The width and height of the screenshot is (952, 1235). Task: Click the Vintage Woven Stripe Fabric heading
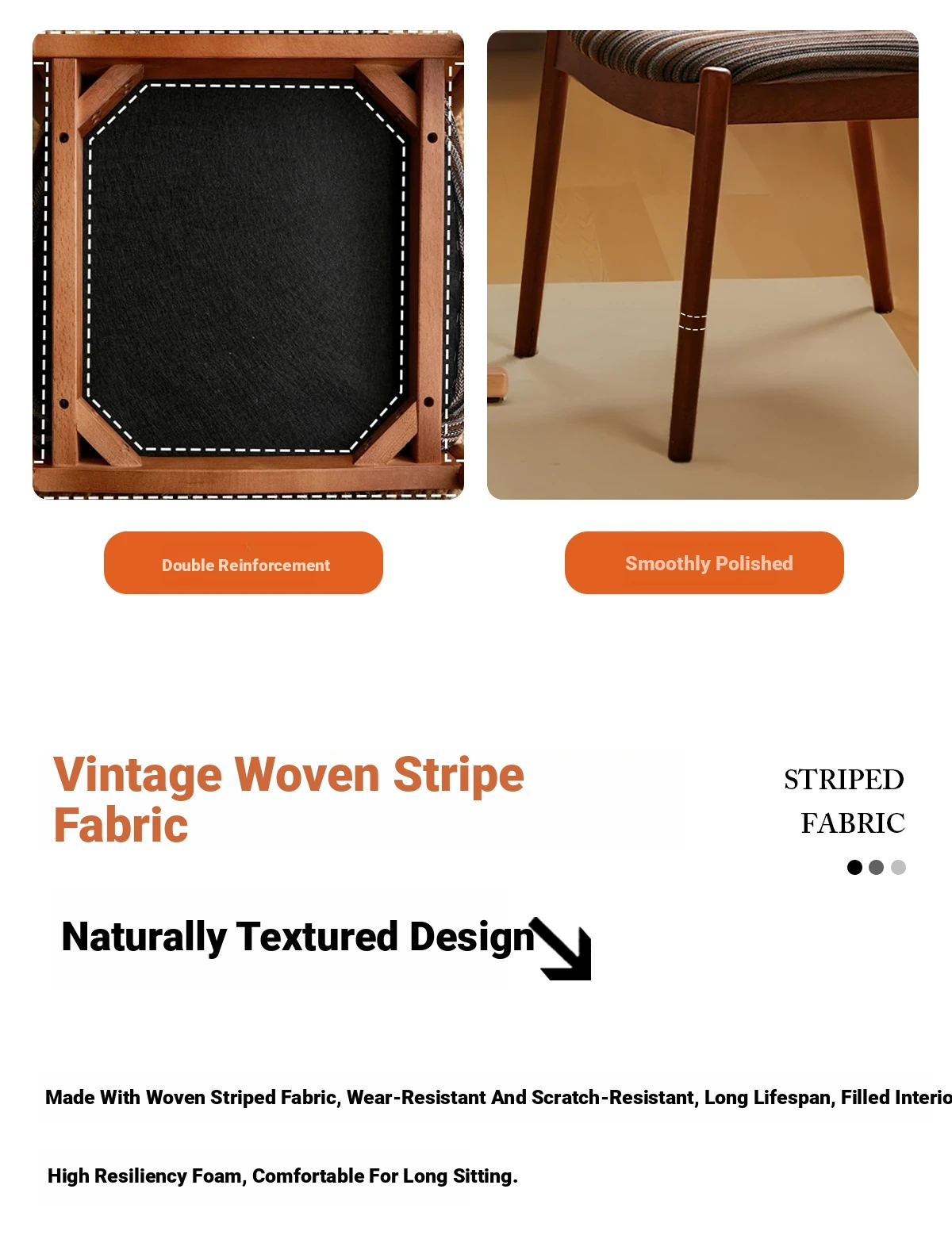tap(288, 800)
